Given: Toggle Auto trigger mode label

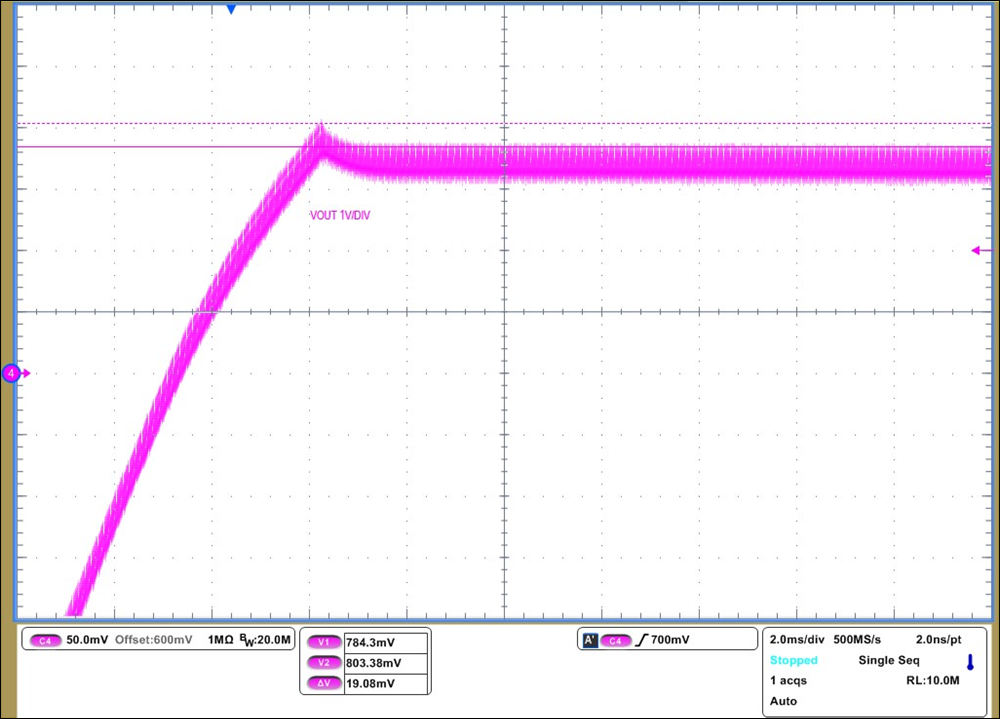Looking at the screenshot, I should click(x=783, y=701).
